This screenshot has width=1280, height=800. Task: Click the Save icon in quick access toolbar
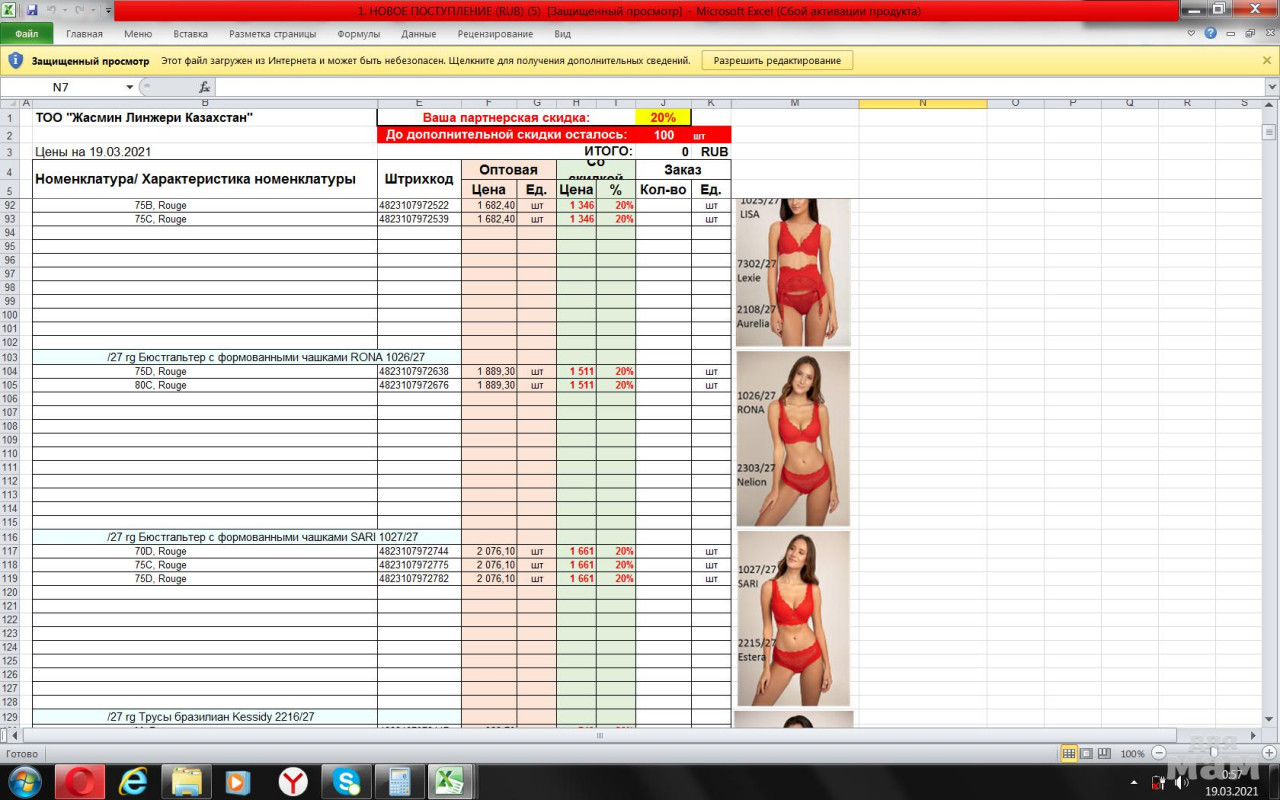tap(32, 10)
